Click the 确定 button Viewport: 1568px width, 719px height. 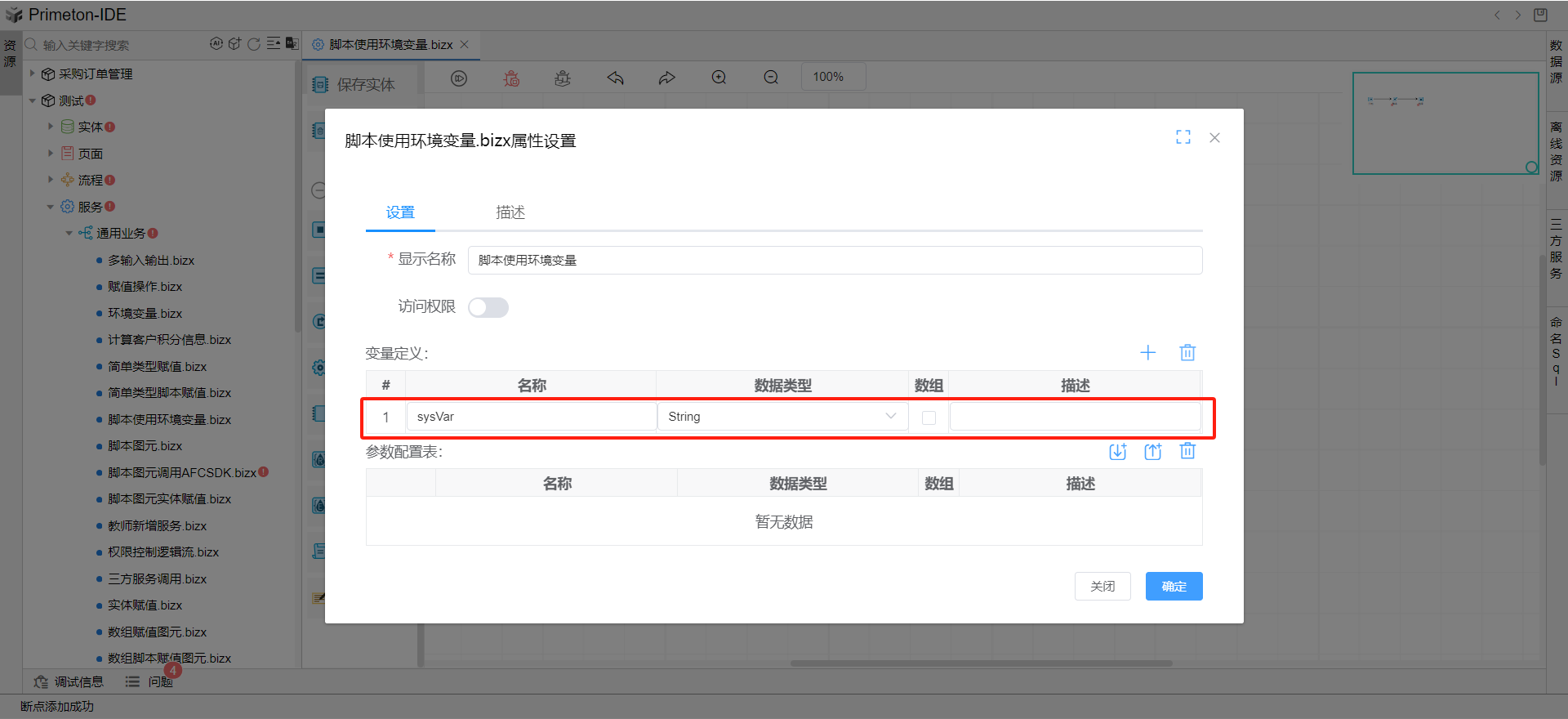(x=1174, y=587)
